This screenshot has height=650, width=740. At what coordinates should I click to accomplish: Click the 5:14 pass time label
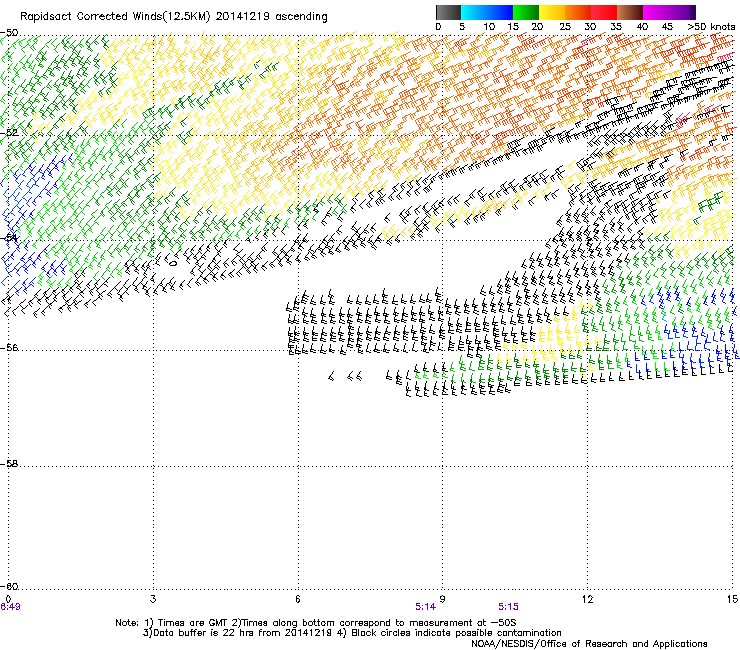point(425,607)
